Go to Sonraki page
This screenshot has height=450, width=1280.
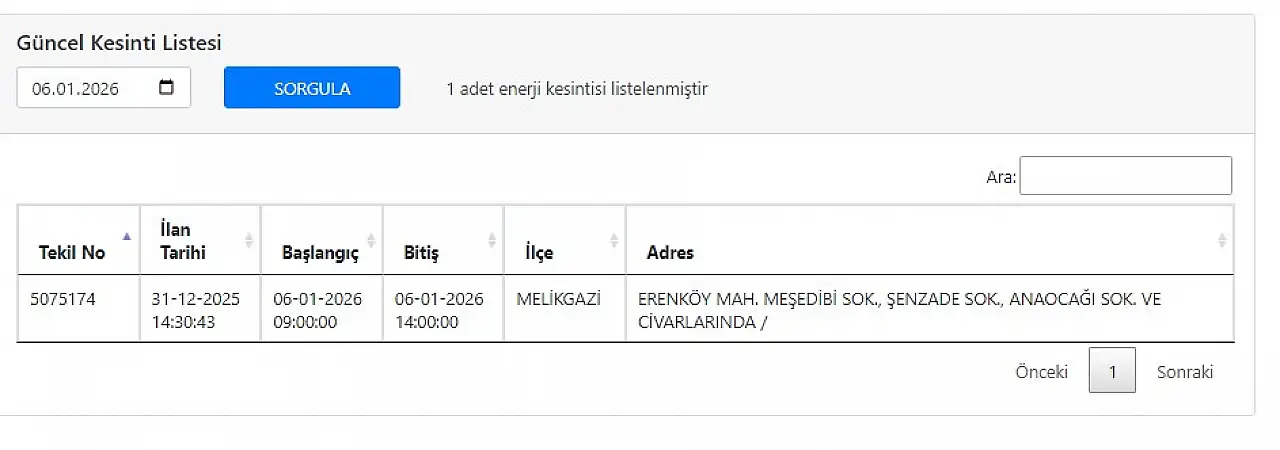click(1185, 372)
